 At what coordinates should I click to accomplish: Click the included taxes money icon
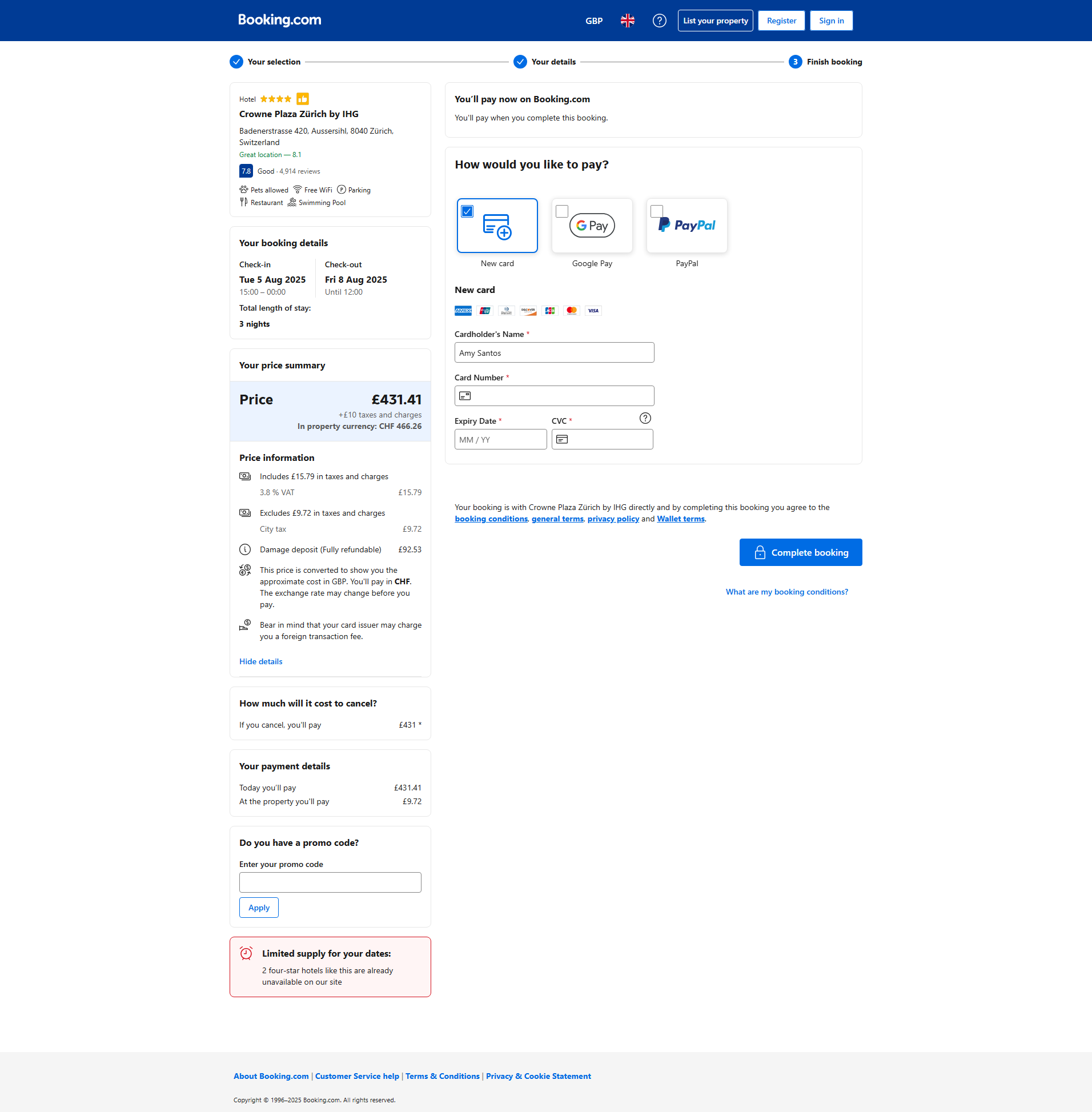tap(245, 476)
